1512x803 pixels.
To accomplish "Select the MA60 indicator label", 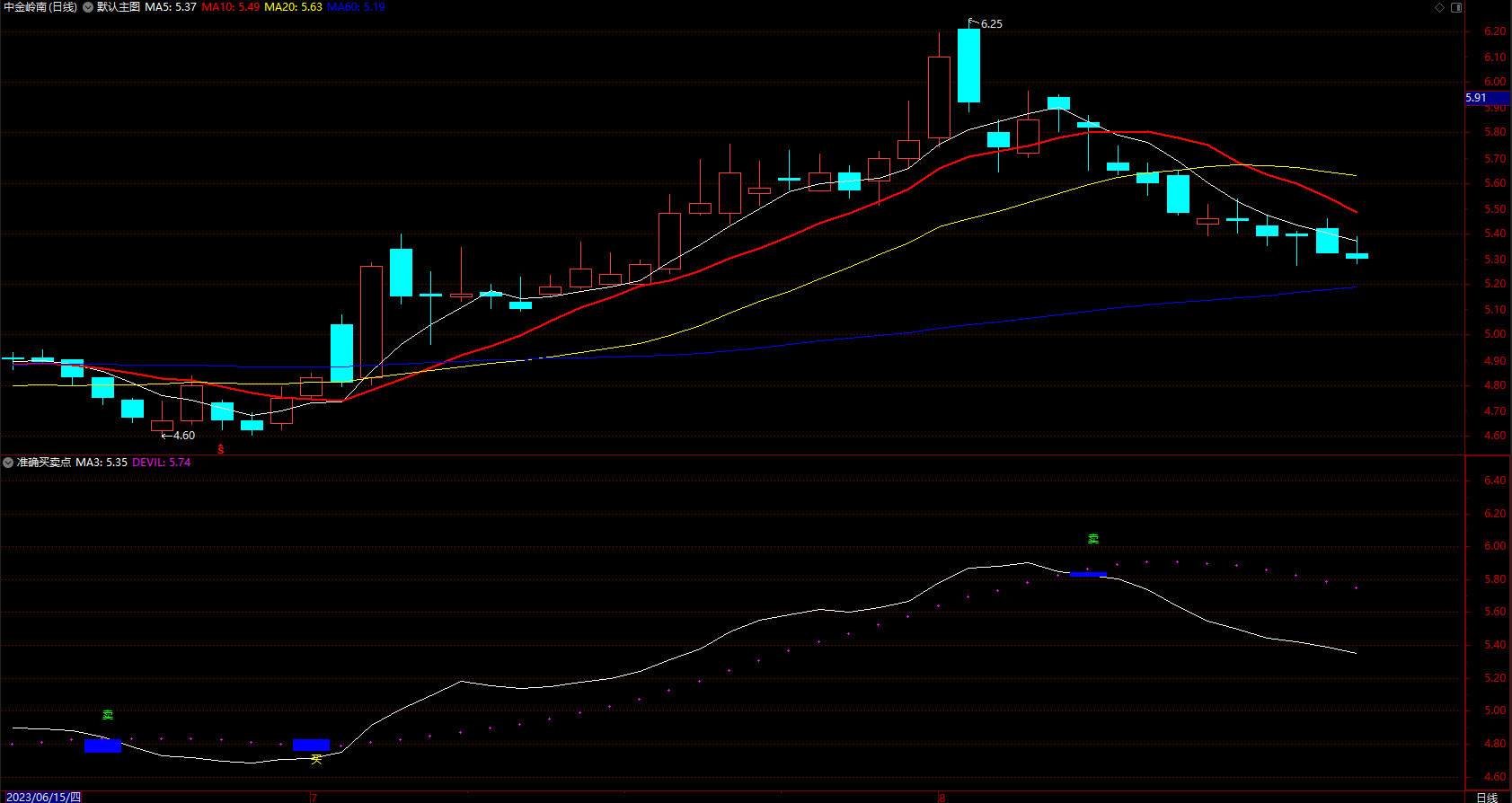I will point(356,7).
